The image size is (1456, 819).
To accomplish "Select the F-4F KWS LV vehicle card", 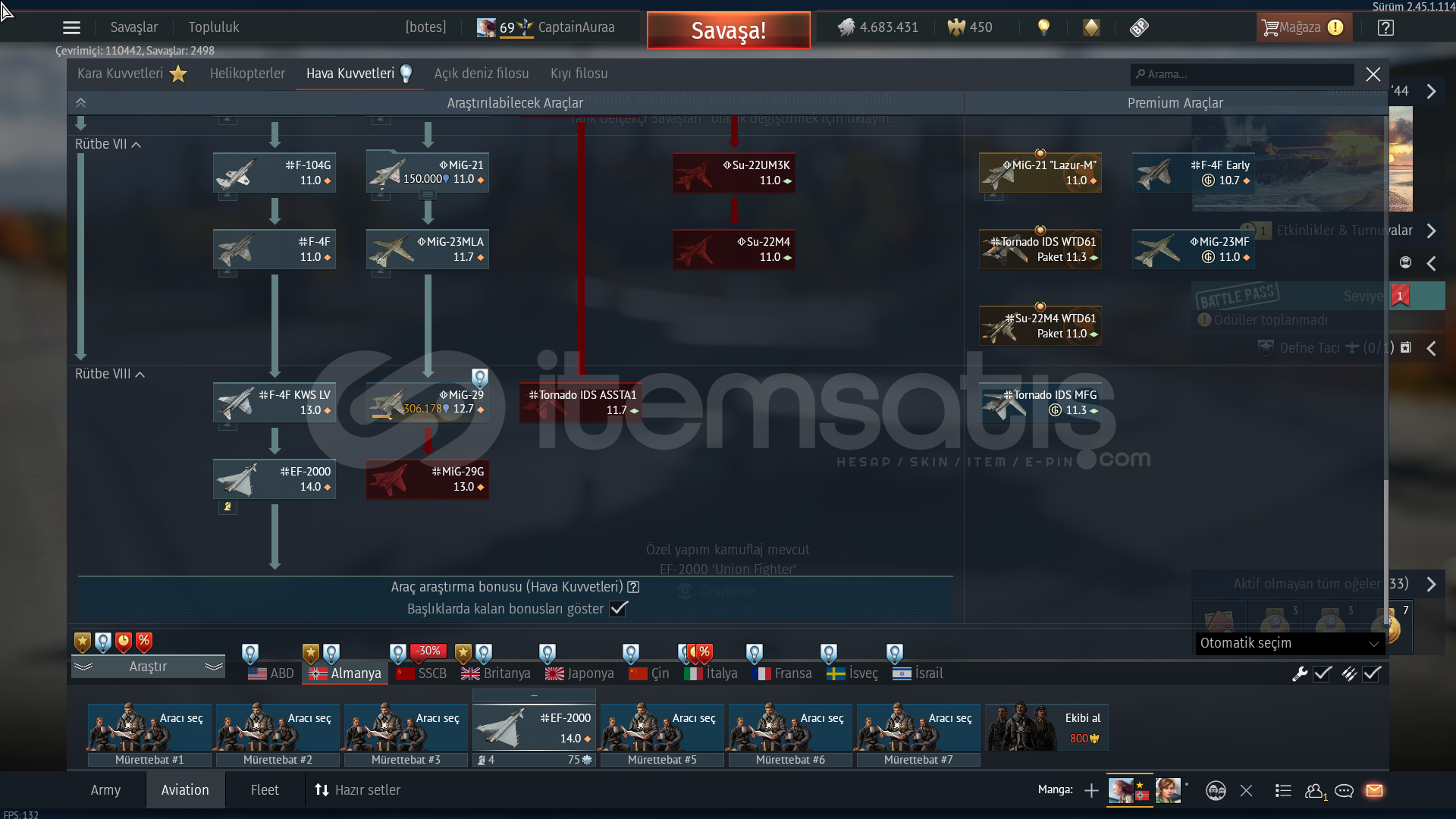I will 275,403.
